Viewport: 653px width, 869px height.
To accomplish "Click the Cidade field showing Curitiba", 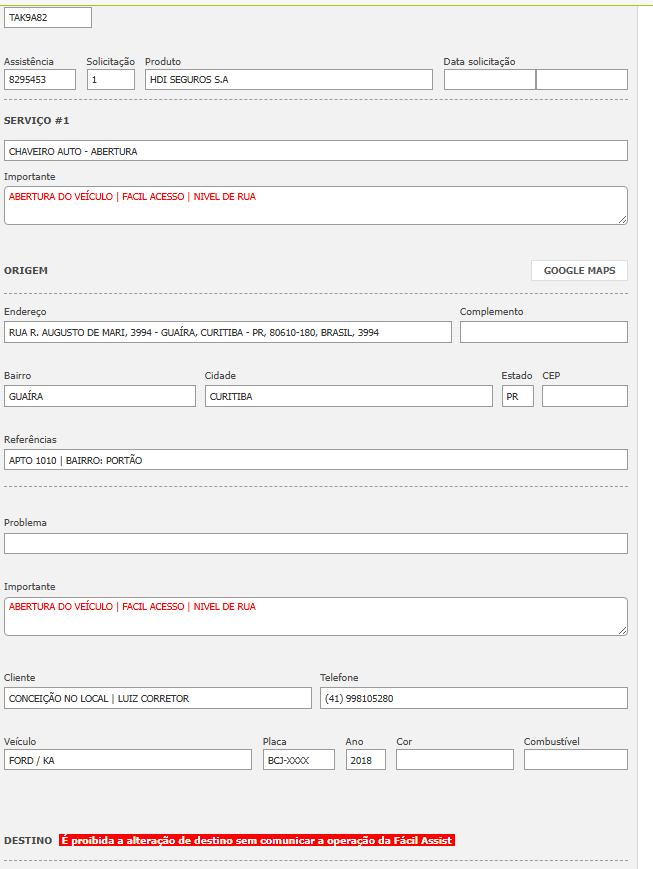I will [x=348, y=396].
